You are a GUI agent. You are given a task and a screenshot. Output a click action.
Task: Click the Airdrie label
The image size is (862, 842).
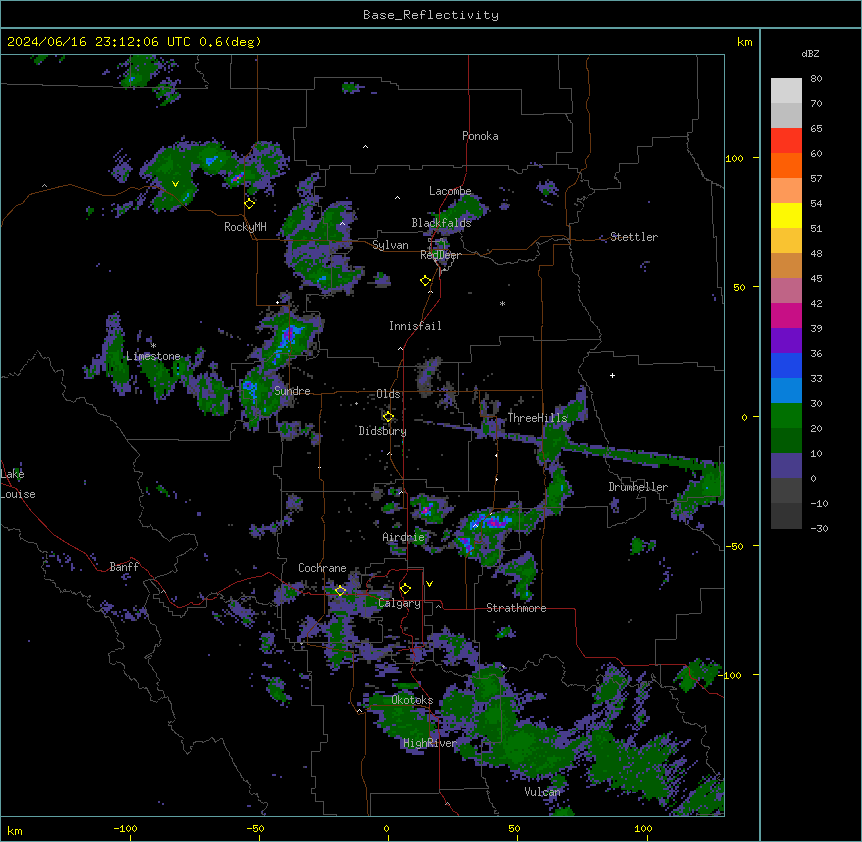point(404,537)
